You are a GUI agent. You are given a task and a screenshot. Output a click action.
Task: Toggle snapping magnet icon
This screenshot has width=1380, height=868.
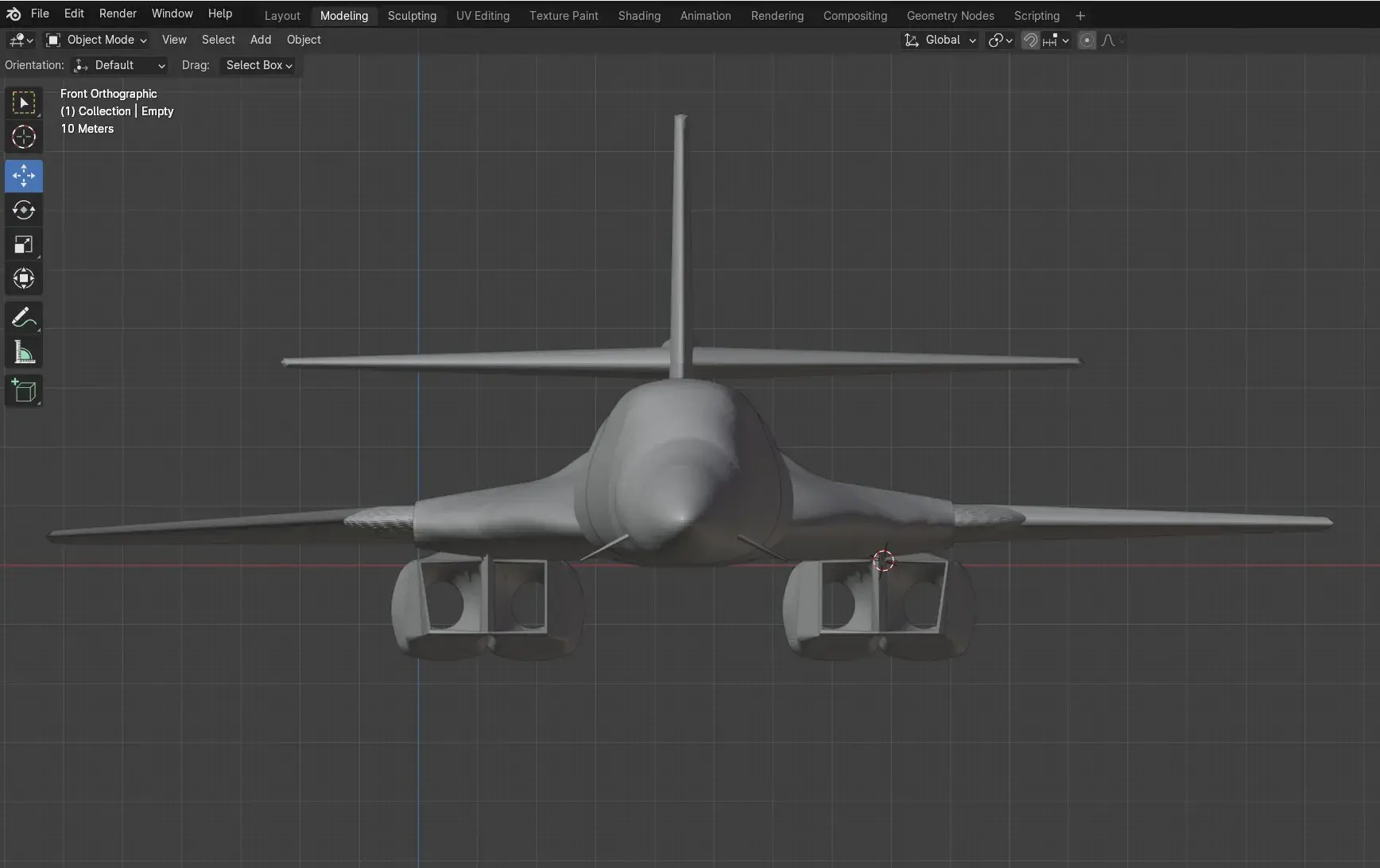coord(1030,40)
